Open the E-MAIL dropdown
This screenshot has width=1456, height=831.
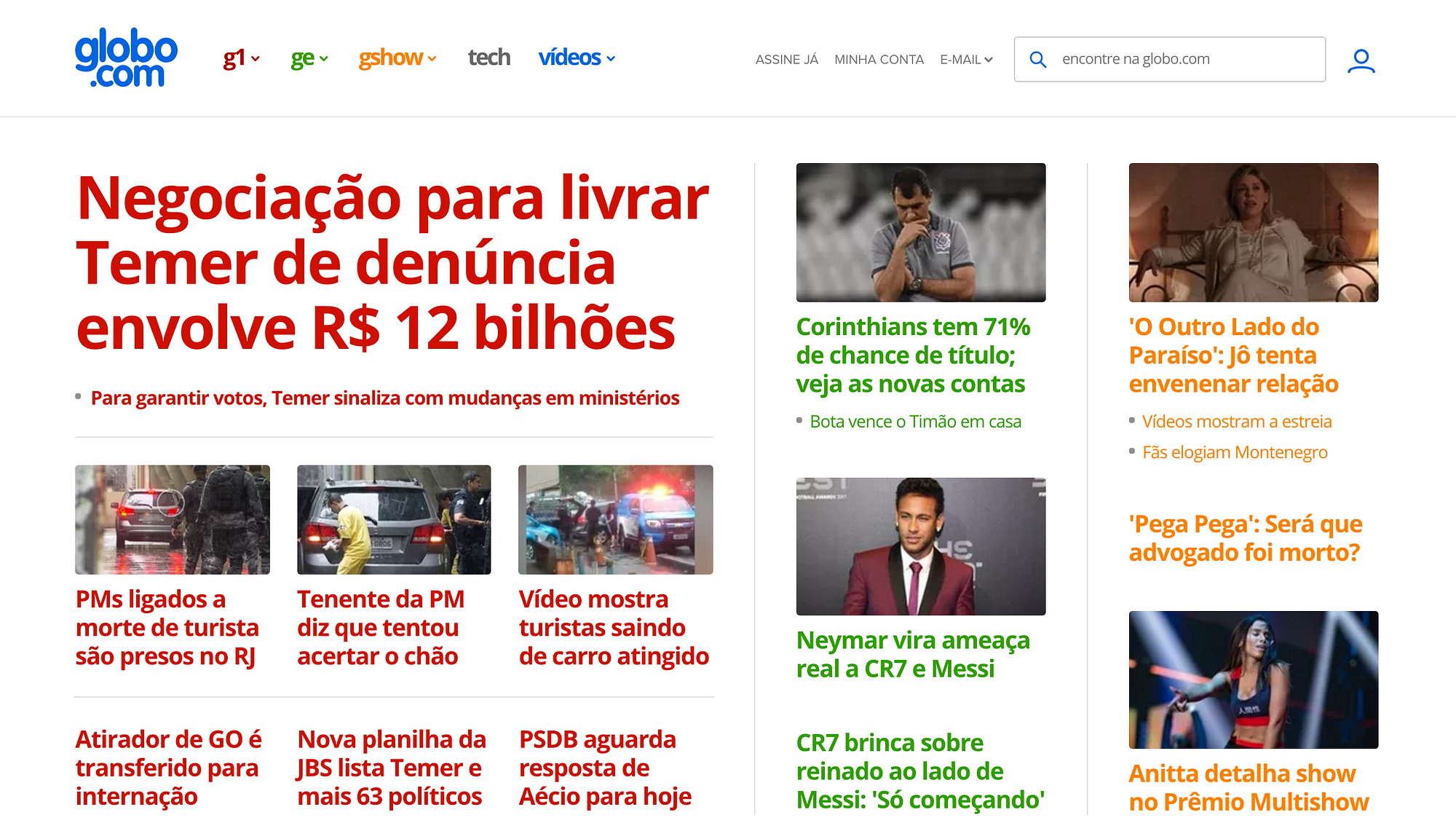[x=966, y=60]
